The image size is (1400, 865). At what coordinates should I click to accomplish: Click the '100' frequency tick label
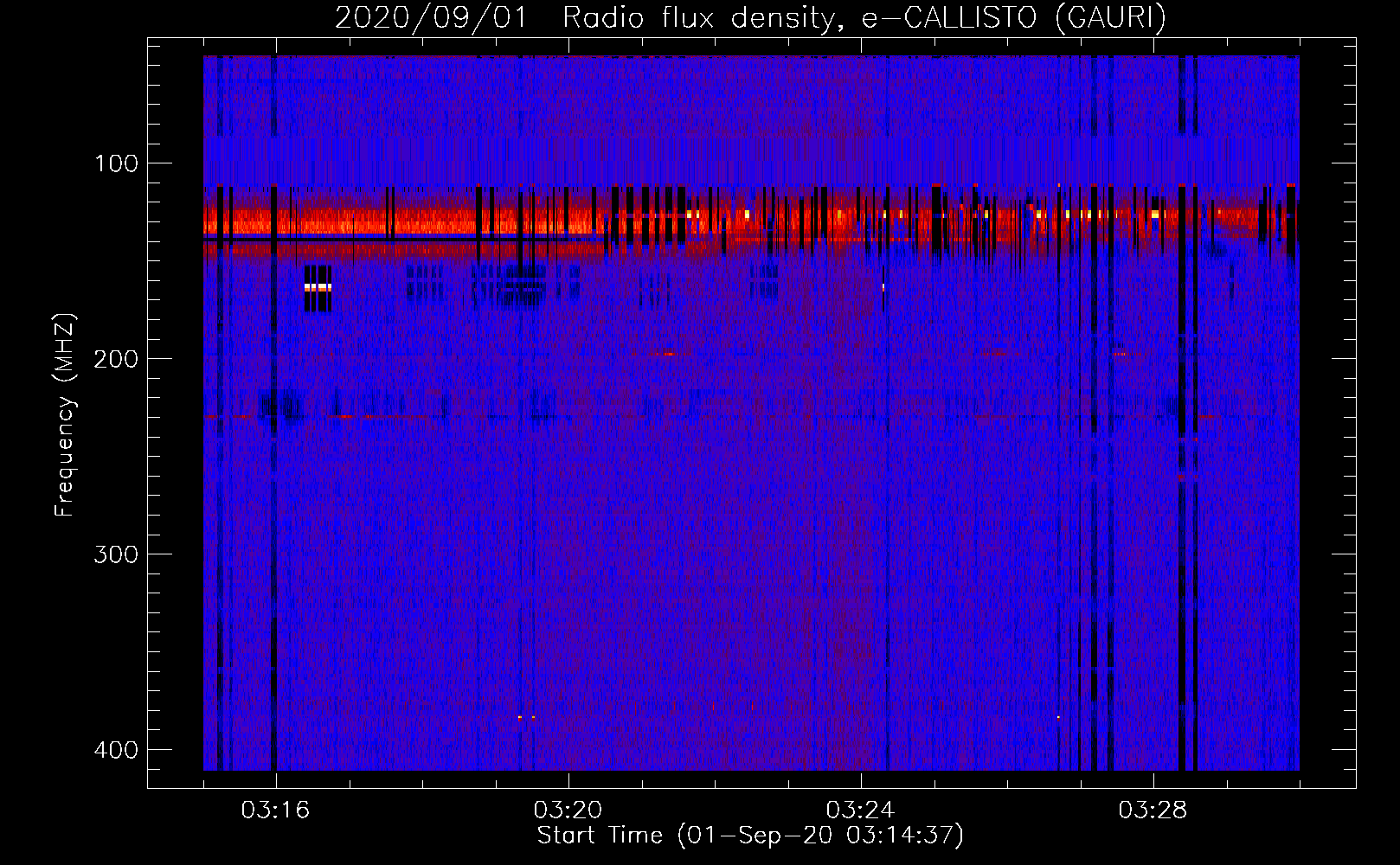[x=116, y=163]
